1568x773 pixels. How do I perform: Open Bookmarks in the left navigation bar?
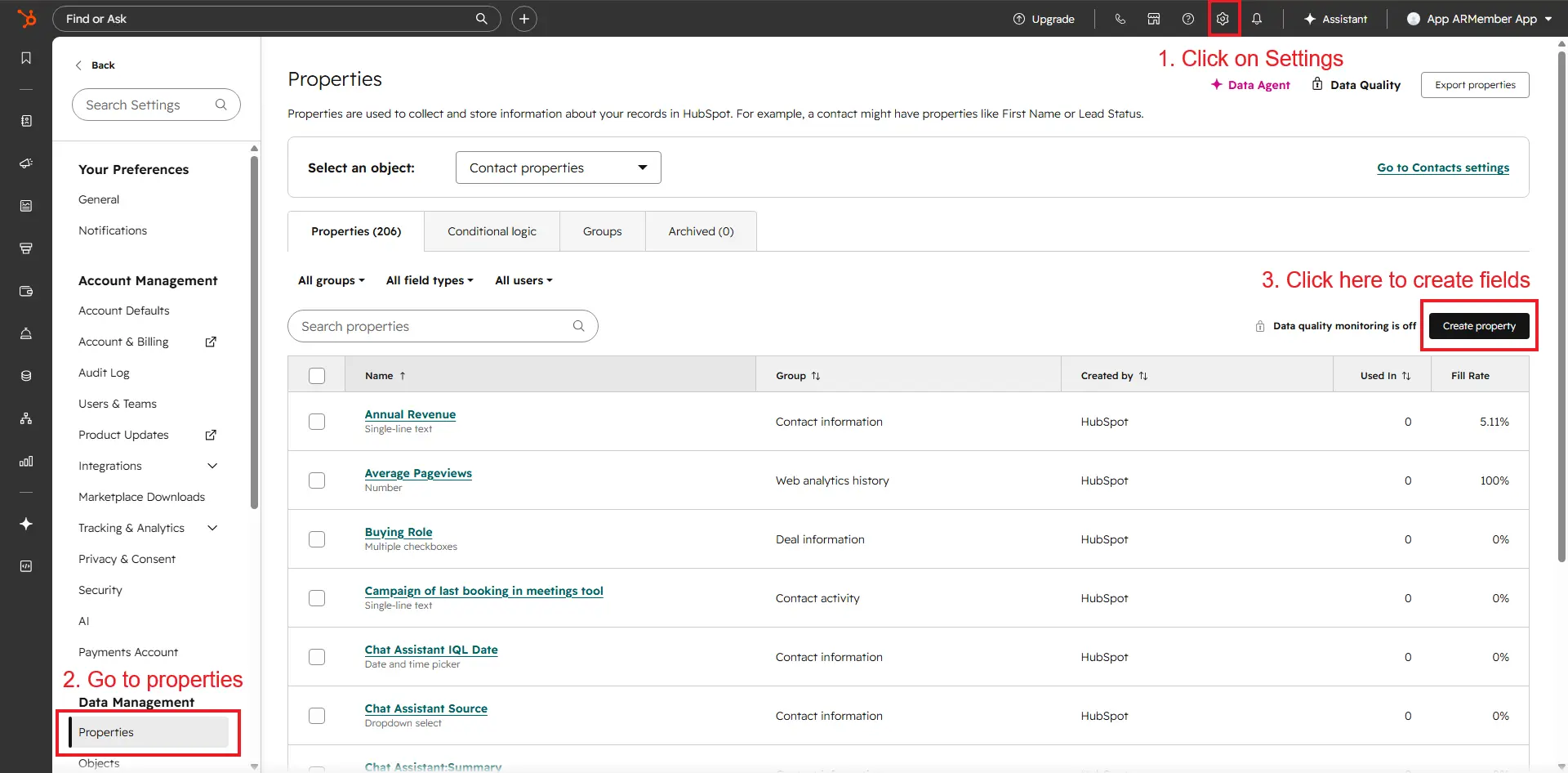[x=26, y=58]
